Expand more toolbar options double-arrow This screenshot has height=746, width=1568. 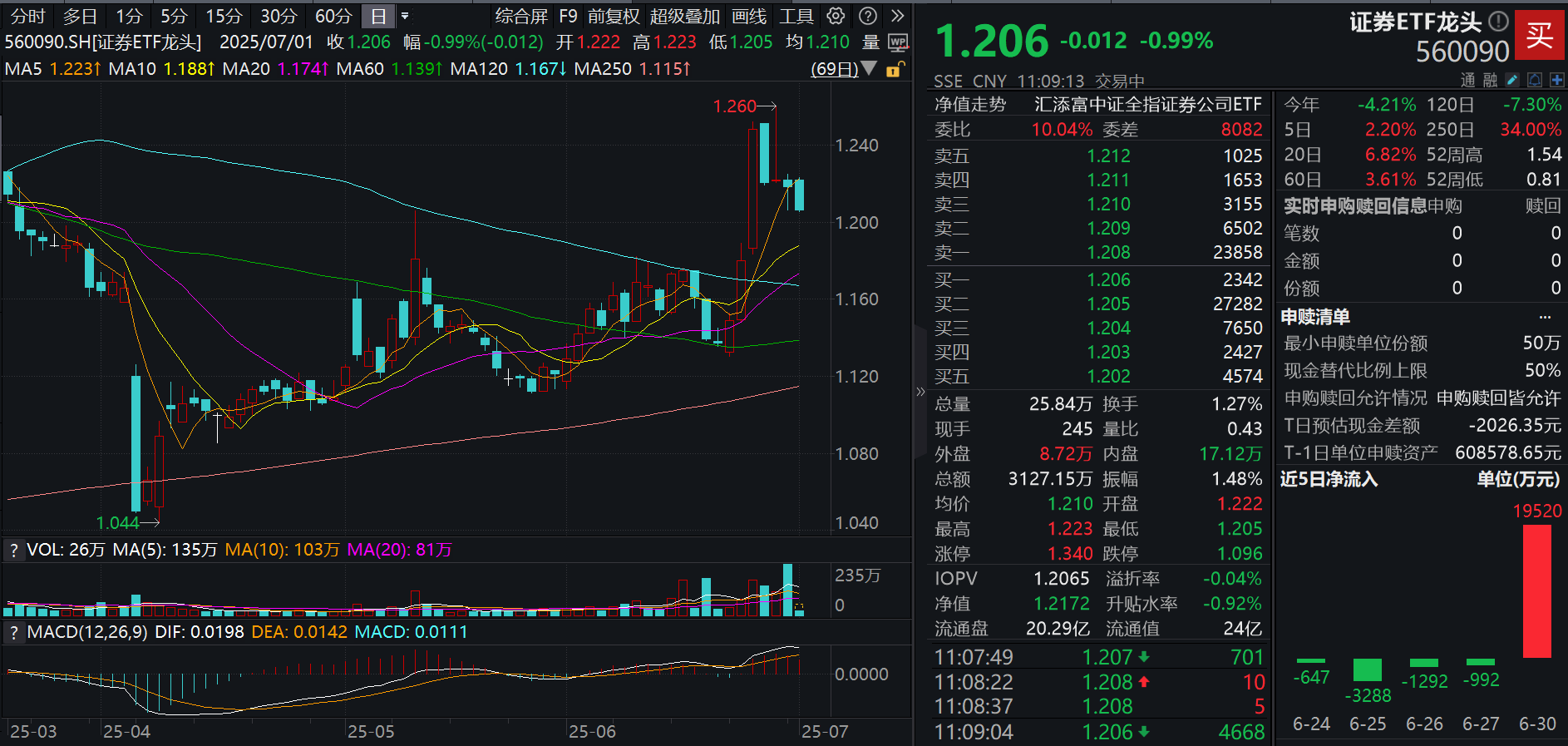pyautogui.click(x=898, y=16)
